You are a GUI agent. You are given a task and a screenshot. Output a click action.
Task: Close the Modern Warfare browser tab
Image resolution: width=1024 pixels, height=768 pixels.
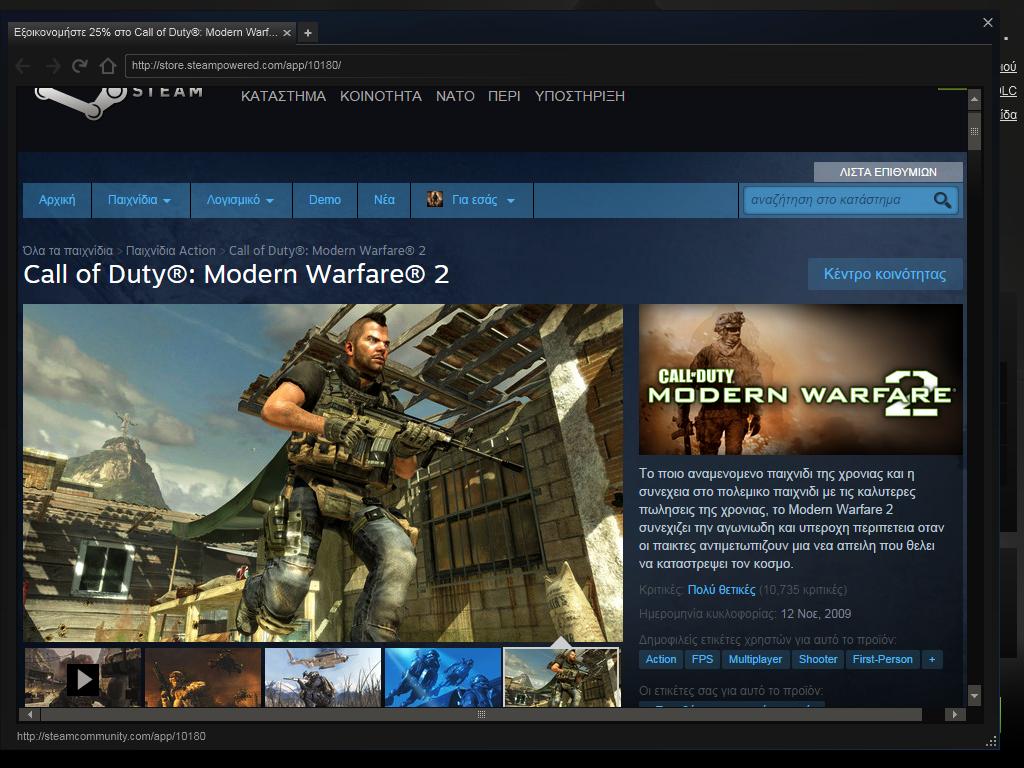click(287, 33)
